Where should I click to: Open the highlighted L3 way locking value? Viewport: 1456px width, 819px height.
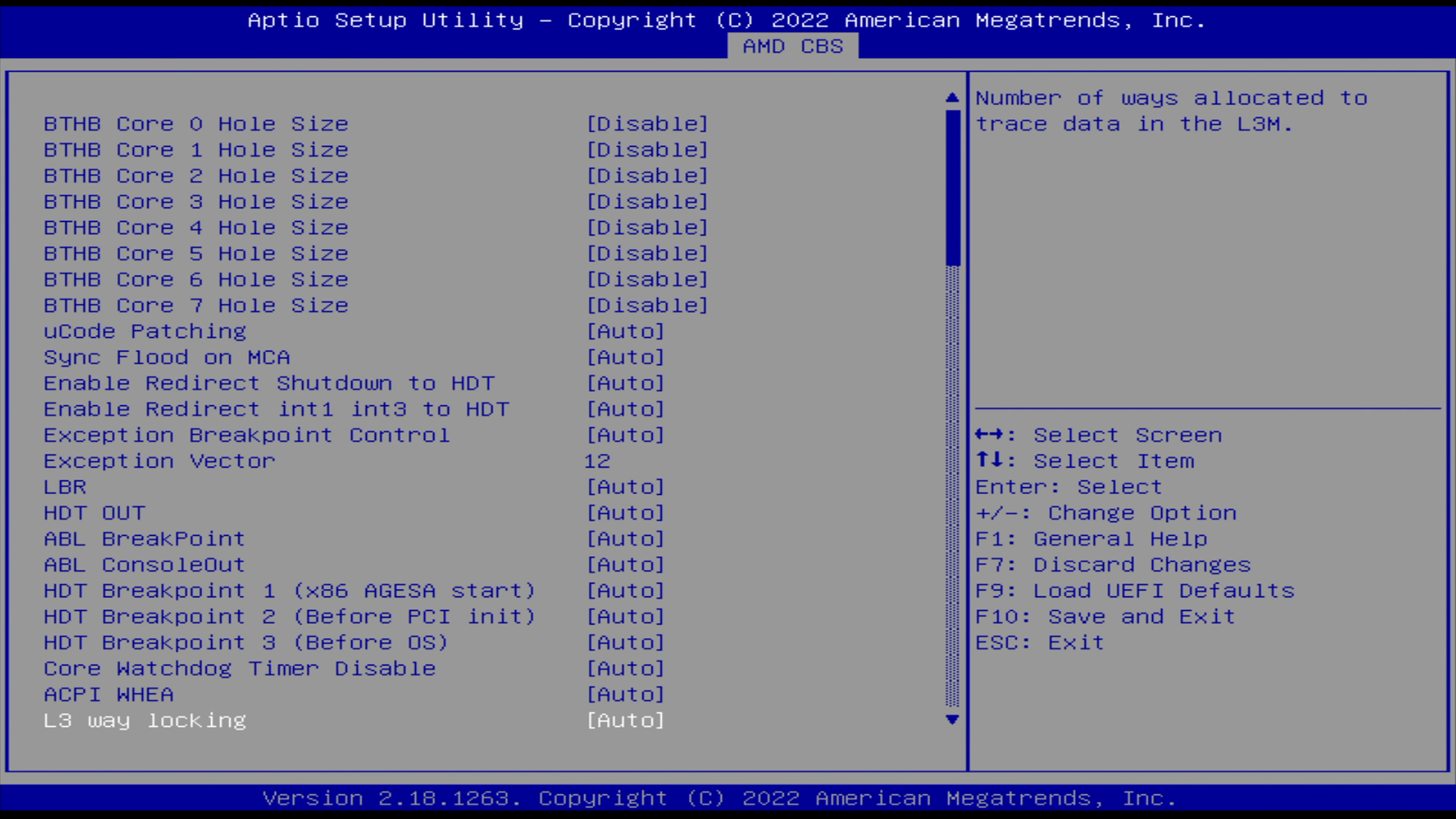click(625, 721)
